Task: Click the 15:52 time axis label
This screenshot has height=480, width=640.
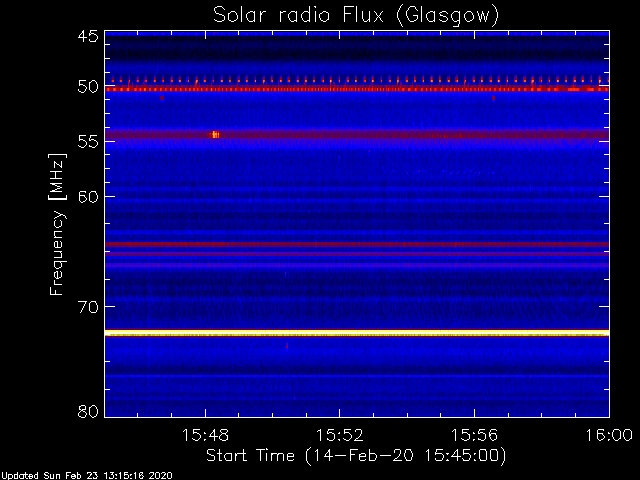Action: (340, 435)
